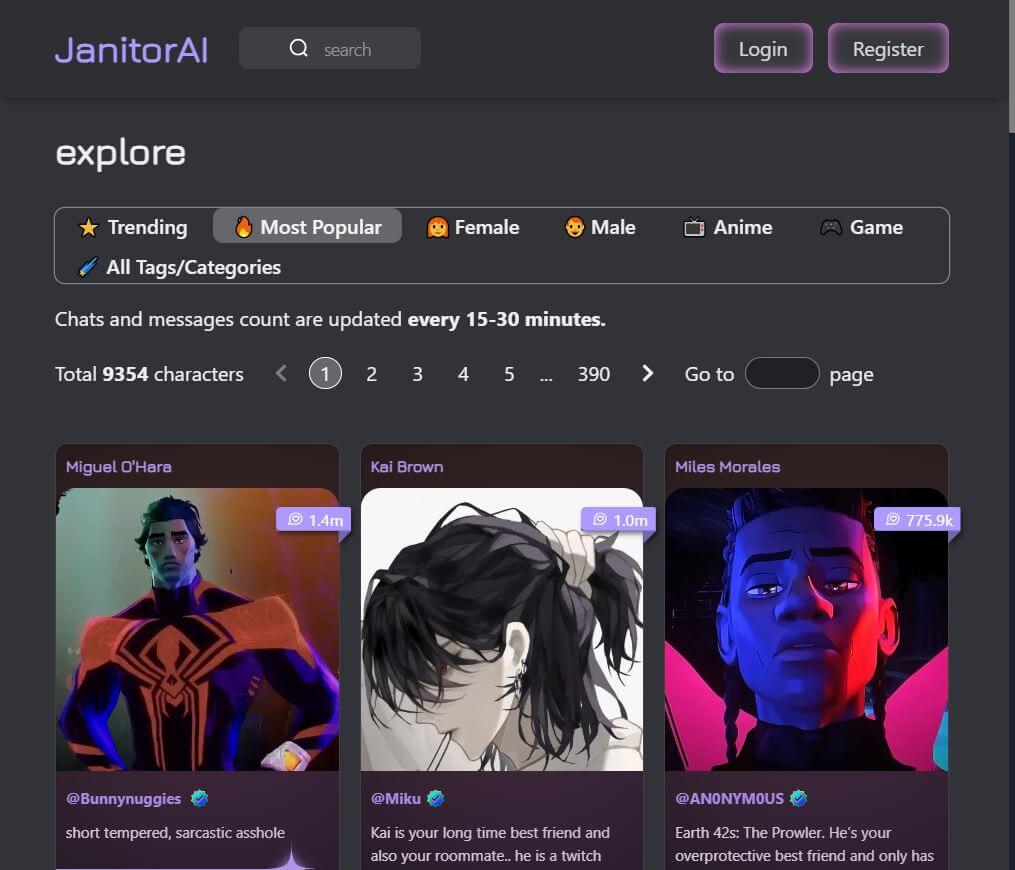Click the JanitorAI logo
The width and height of the screenshot is (1015, 870).
(x=131, y=50)
